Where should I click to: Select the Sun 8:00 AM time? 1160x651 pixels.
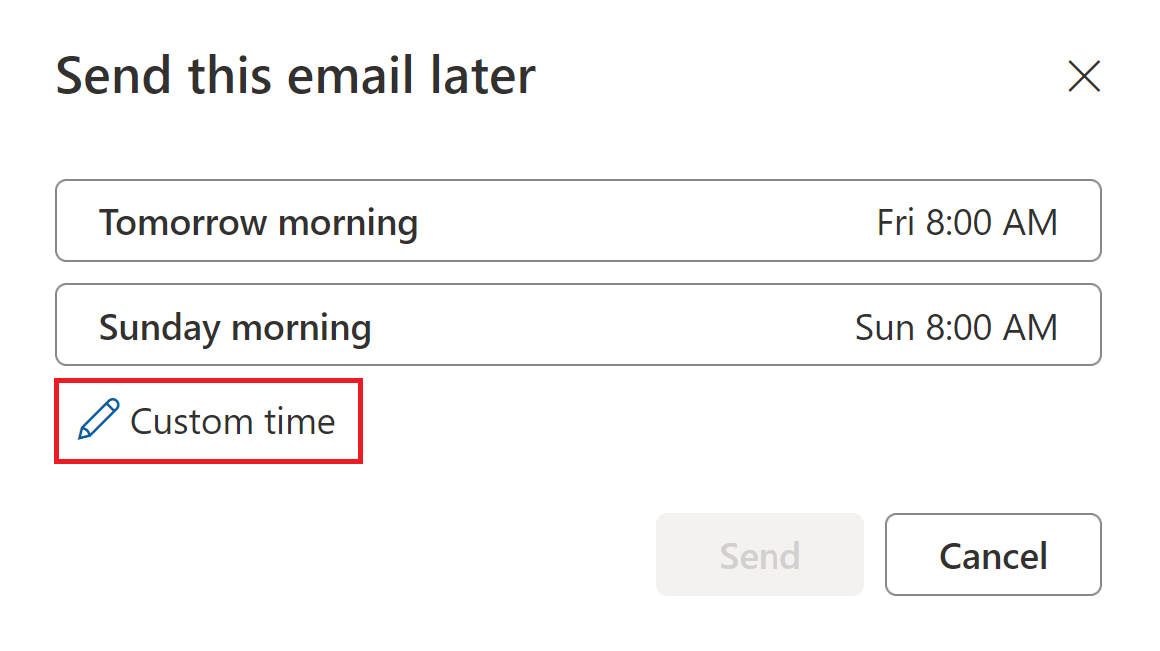point(956,327)
